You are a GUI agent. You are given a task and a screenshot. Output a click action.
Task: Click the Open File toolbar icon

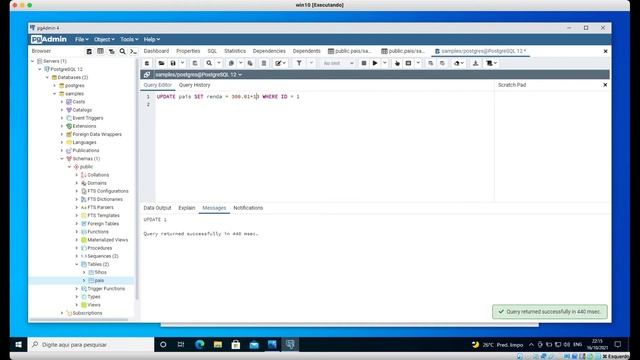click(161, 63)
